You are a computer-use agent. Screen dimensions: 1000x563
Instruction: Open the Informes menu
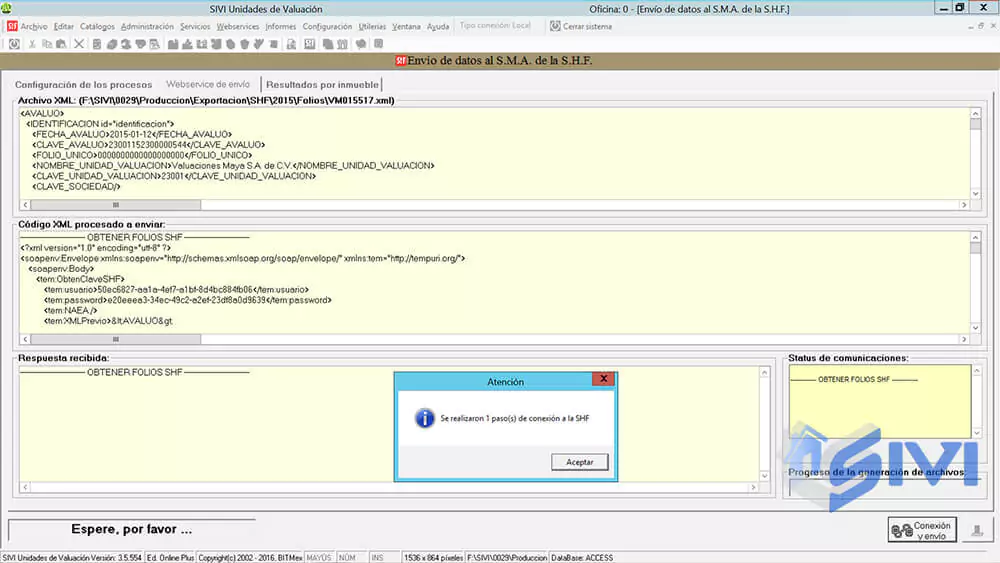281,27
